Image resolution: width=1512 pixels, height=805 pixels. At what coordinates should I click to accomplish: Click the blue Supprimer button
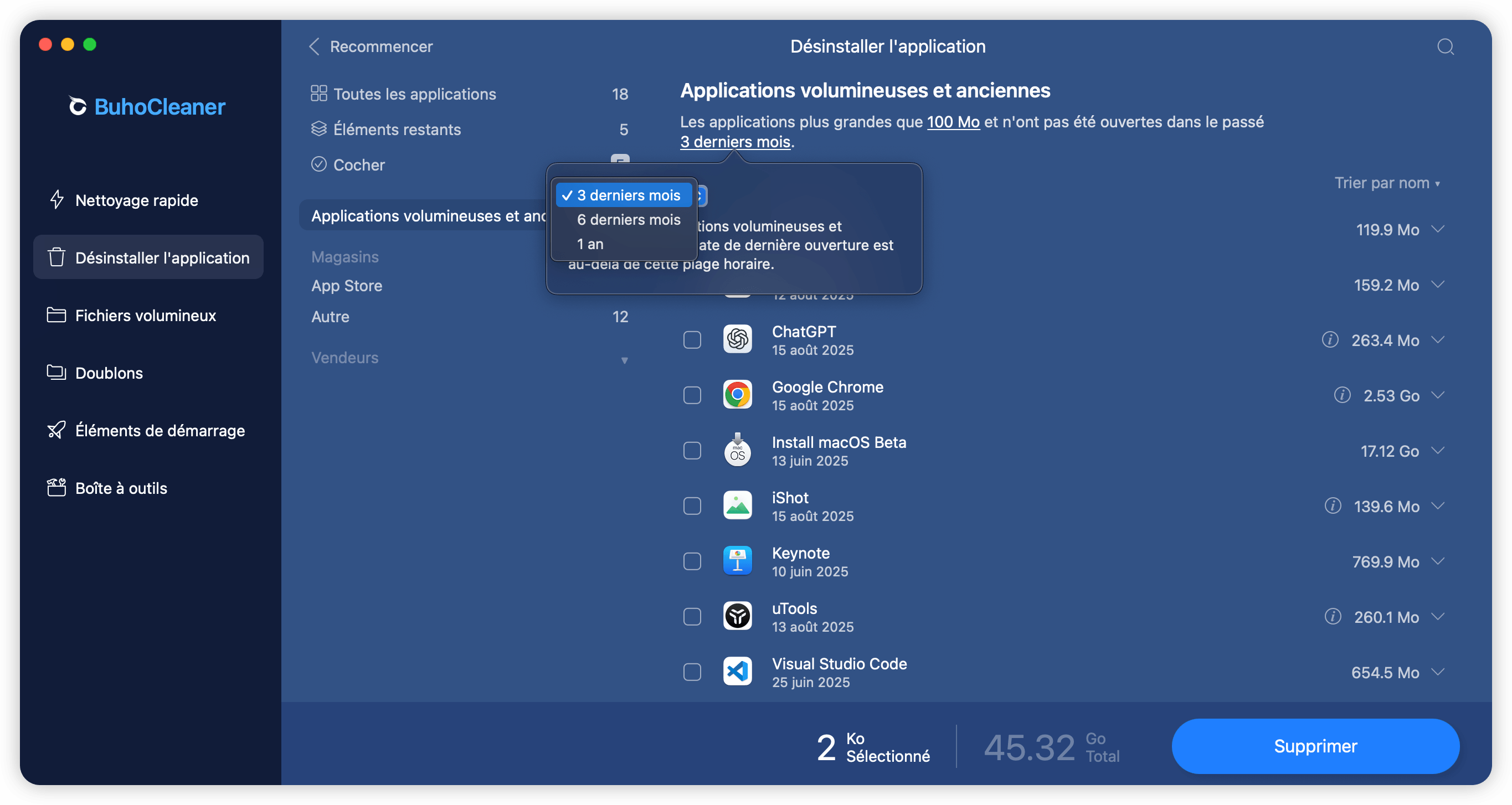click(x=1315, y=746)
